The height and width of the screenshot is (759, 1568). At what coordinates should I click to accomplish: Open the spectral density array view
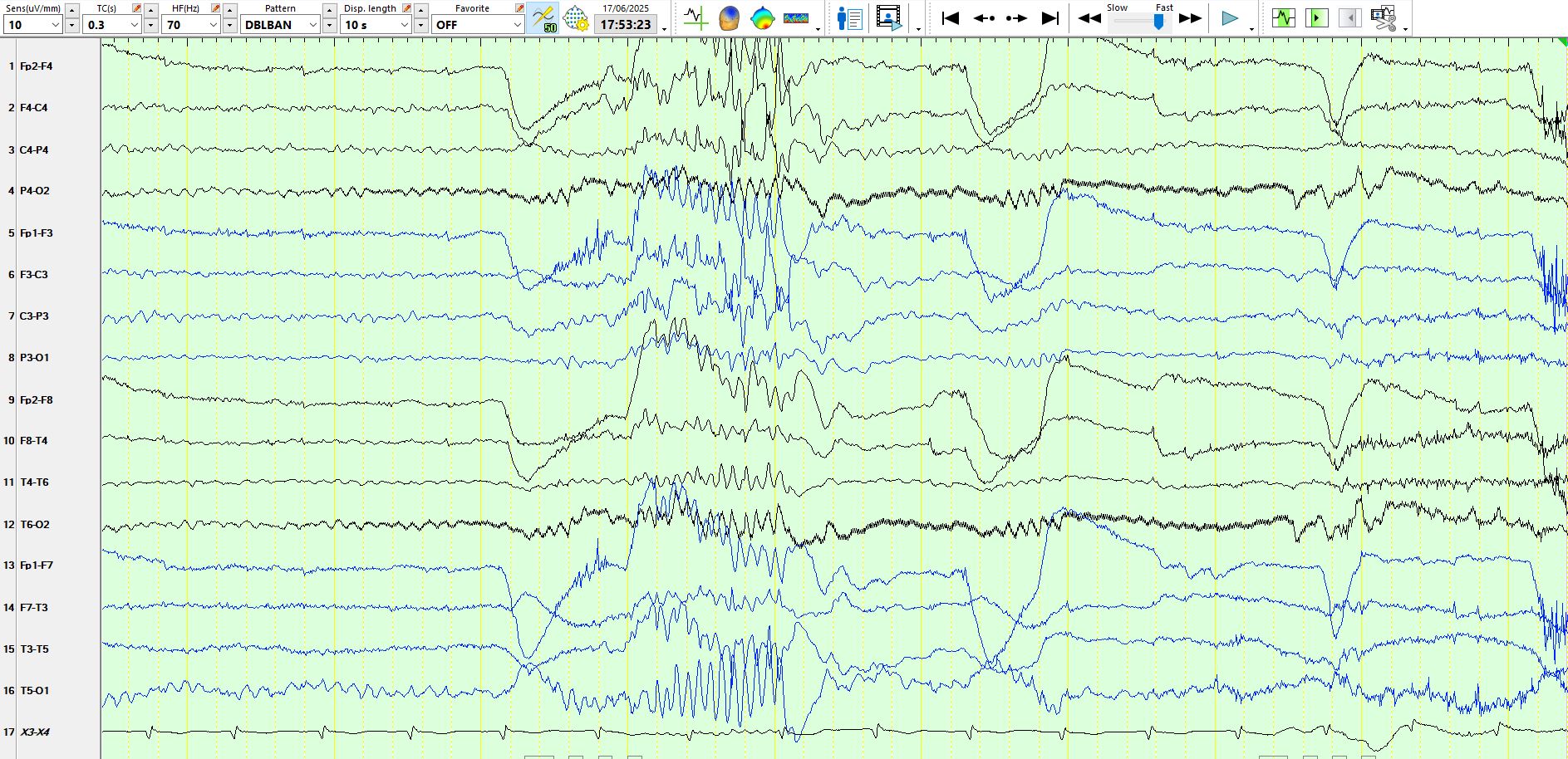[x=796, y=18]
